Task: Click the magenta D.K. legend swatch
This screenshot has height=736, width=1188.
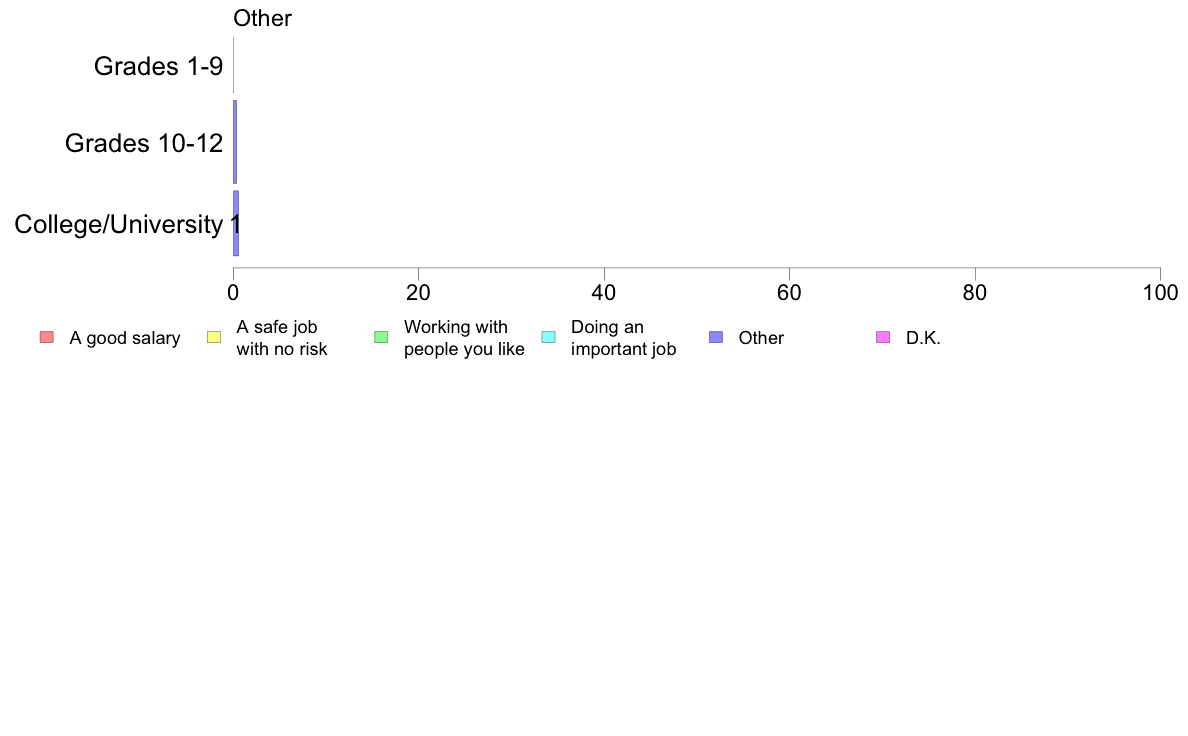Action: pos(883,337)
